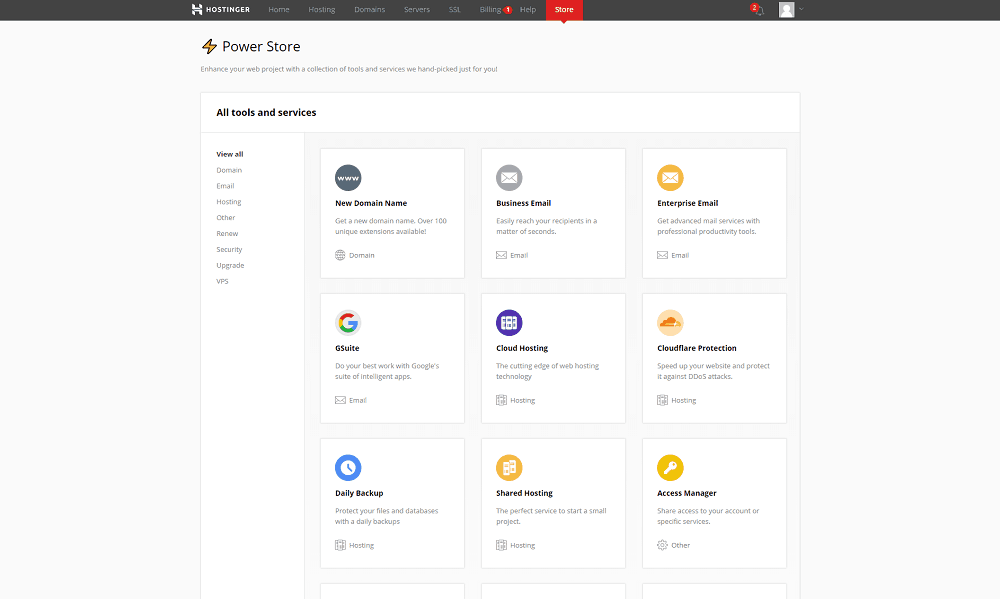The width and height of the screenshot is (1000, 599).
Task: Click the Hosting tag icon in Cloud Hosting card
Action: (501, 400)
